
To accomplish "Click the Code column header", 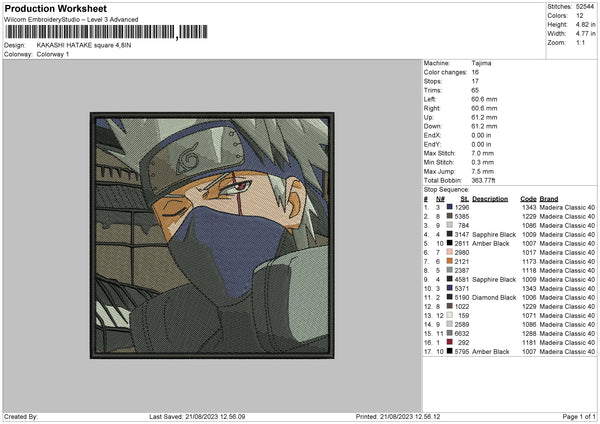I will 528,198.
